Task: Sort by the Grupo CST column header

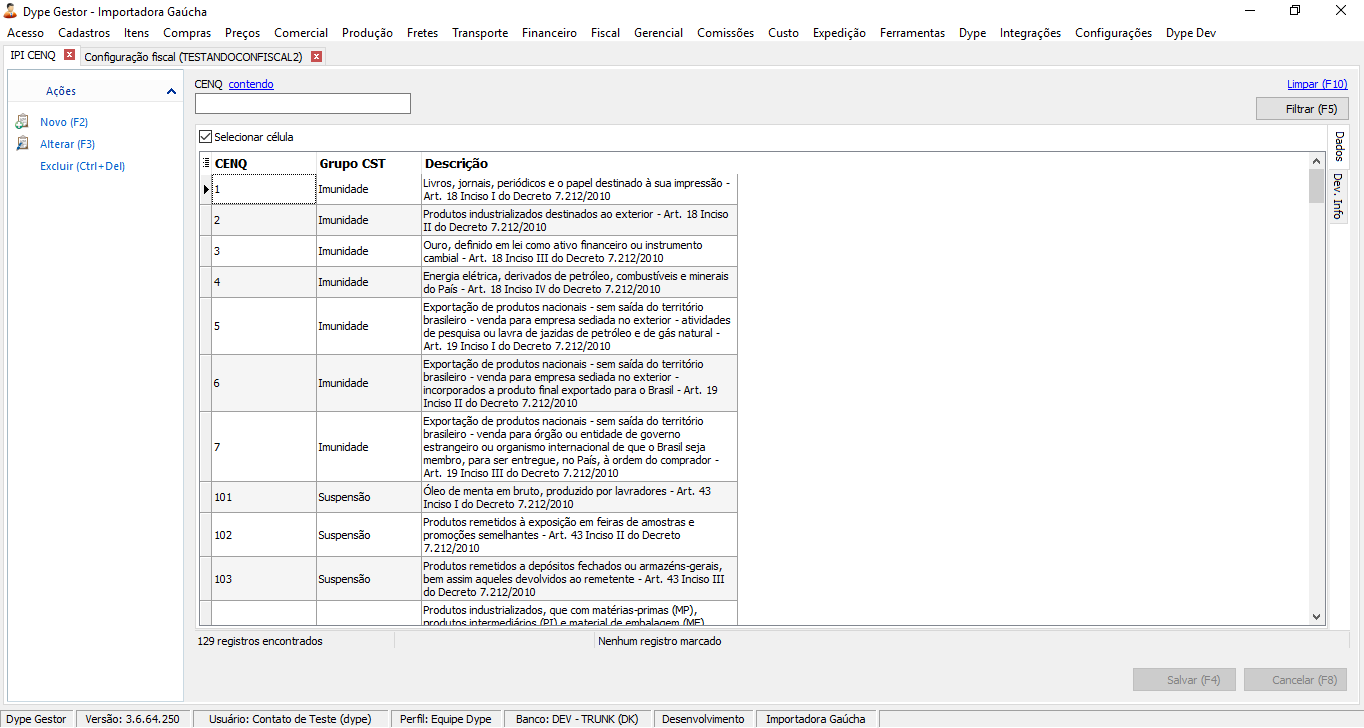Action: point(368,163)
